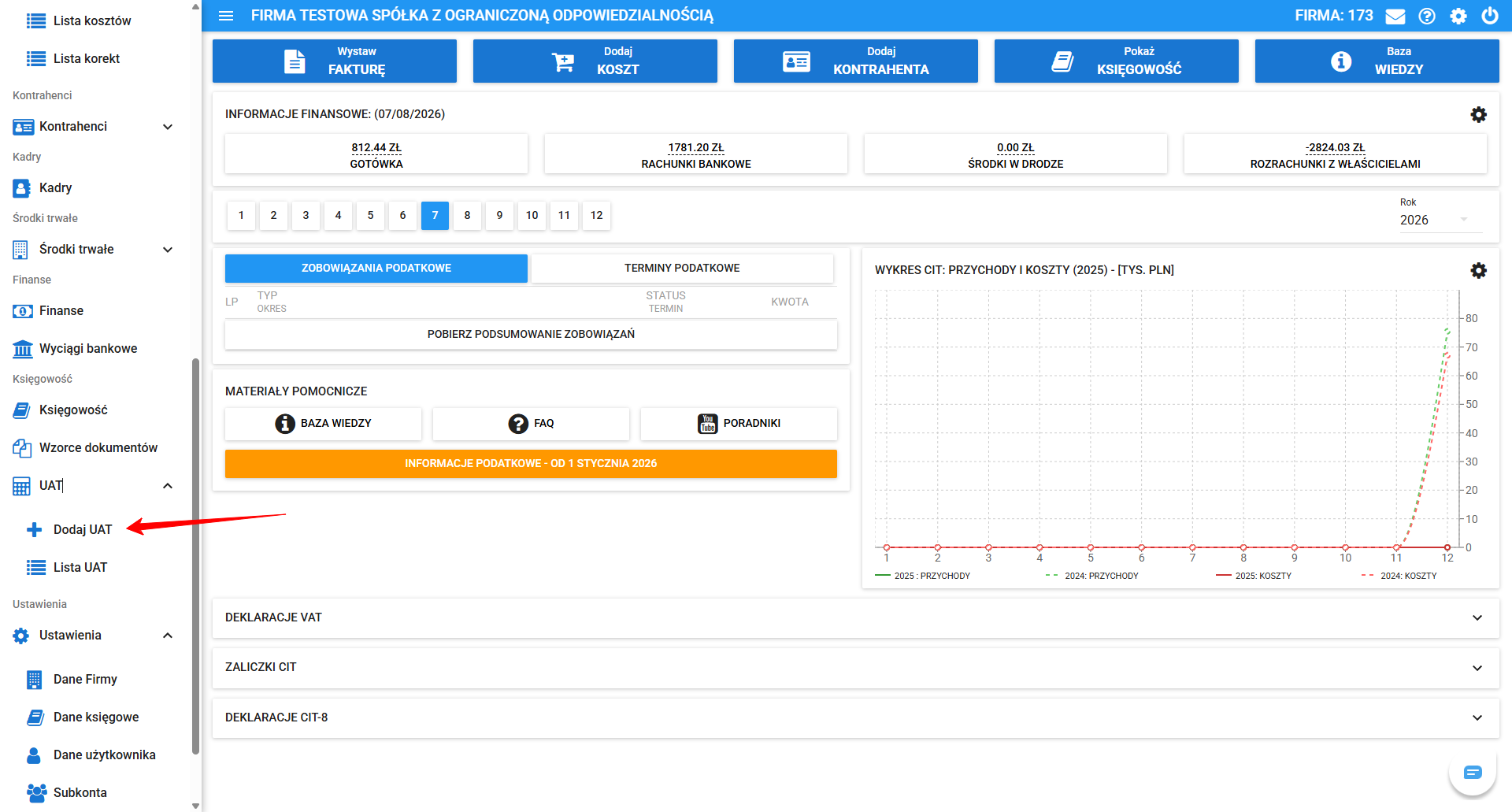Image resolution: width=1512 pixels, height=812 pixels.
Task: Select month 12 in month selector
Action: (597, 216)
